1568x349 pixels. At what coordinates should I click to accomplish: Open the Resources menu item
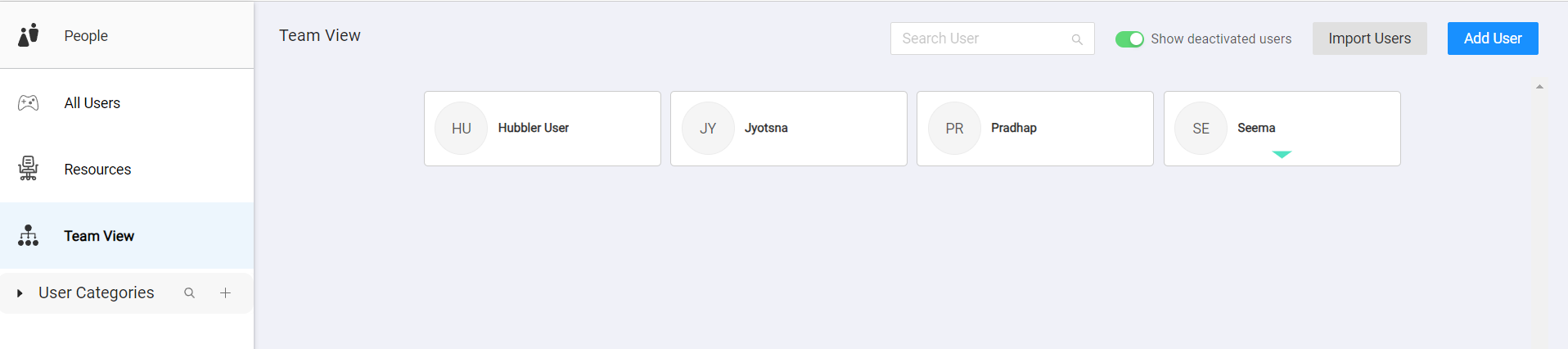point(97,170)
